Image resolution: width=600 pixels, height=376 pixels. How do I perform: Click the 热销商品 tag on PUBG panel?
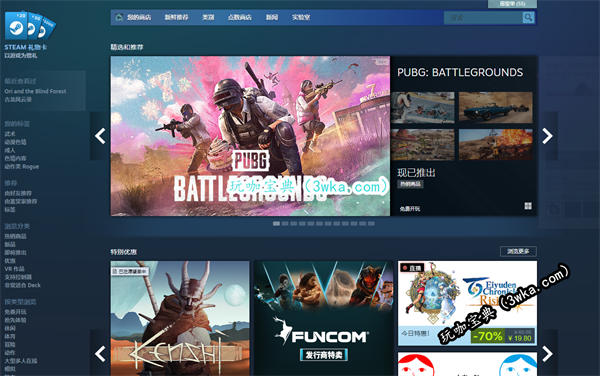[x=410, y=184]
